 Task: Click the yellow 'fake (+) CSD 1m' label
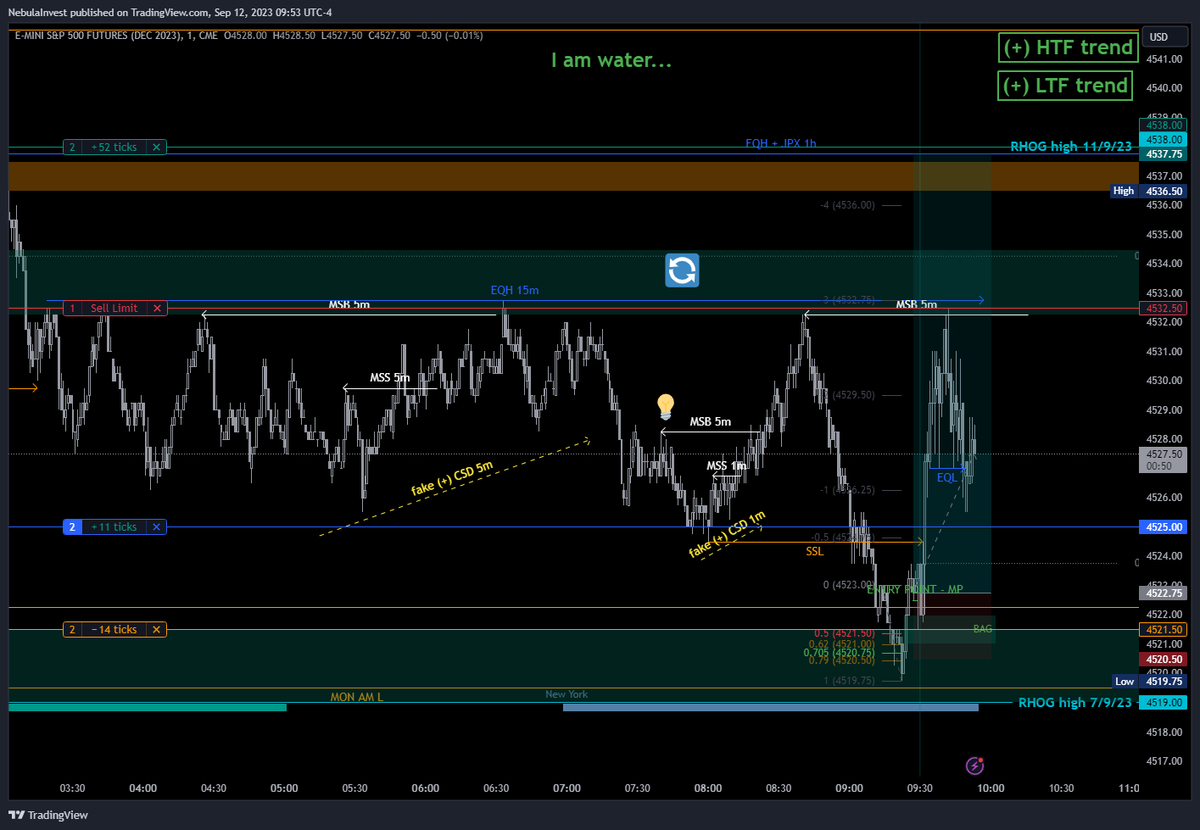point(727,534)
